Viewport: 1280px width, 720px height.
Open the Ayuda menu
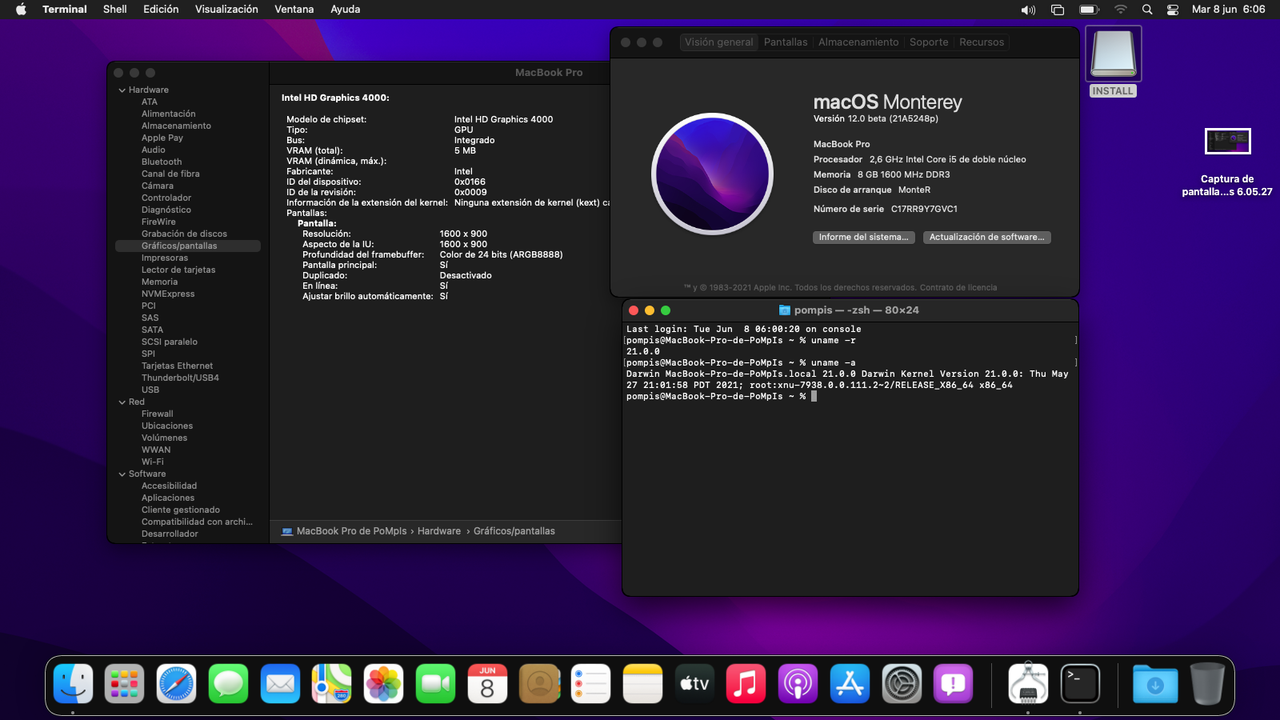[344, 9]
